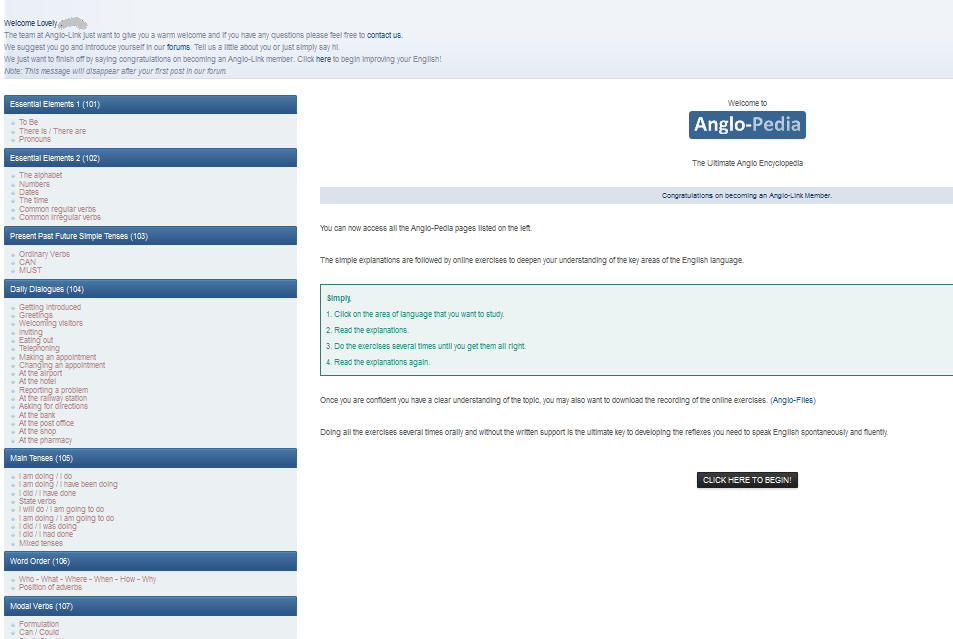The width and height of the screenshot is (953, 639).
Task: Open 'The alphabet' lesson
Action: pos(40,175)
